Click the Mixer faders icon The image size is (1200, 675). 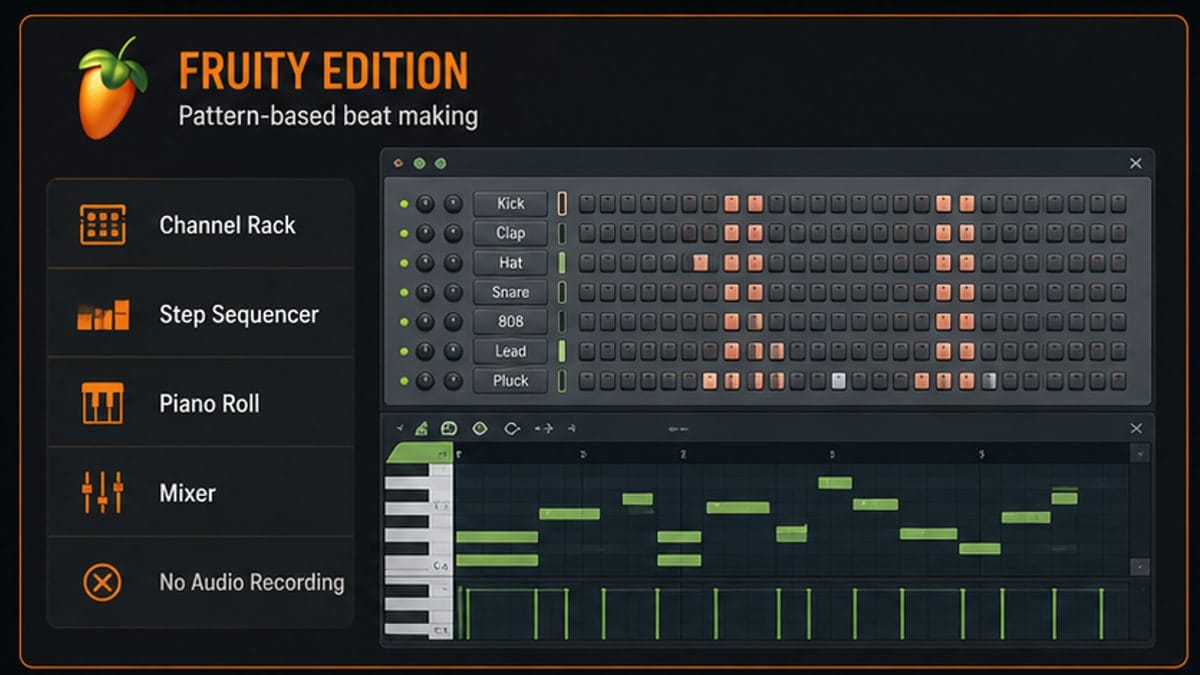tap(102, 493)
